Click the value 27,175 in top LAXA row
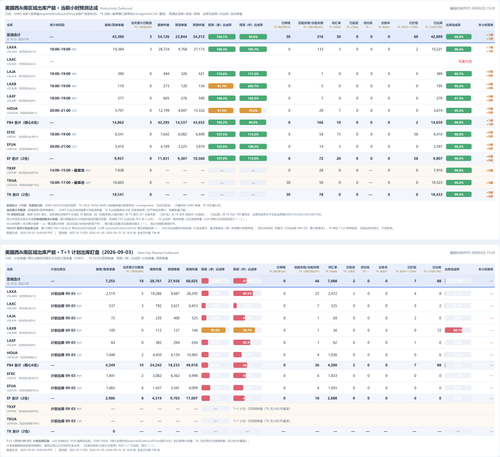The height and width of the screenshot is (457, 500). click(x=199, y=49)
